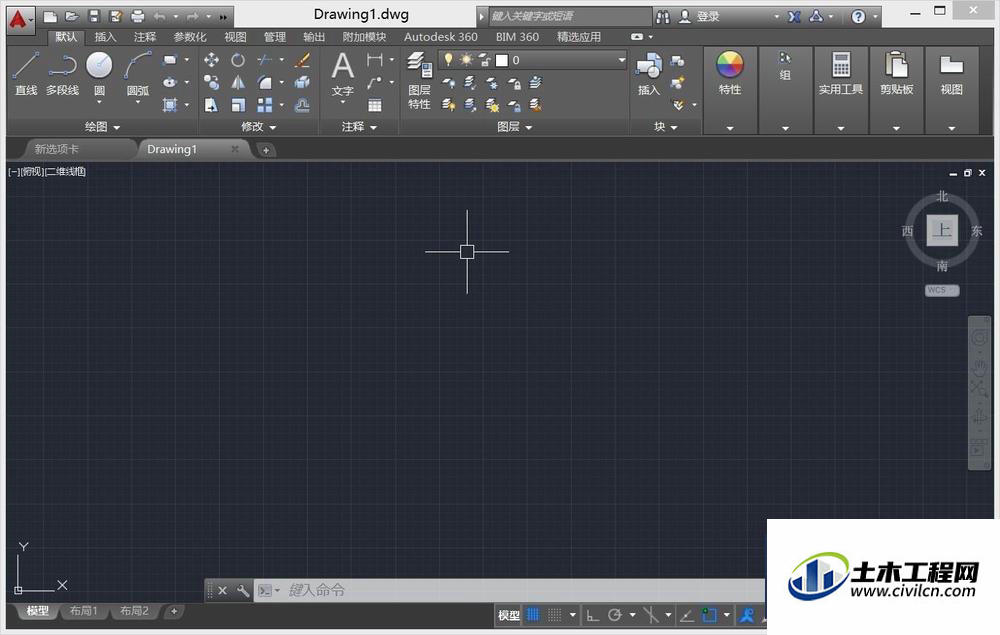Expand the 注释 panel dropdown
This screenshot has height=635, width=1000.
click(x=359, y=127)
